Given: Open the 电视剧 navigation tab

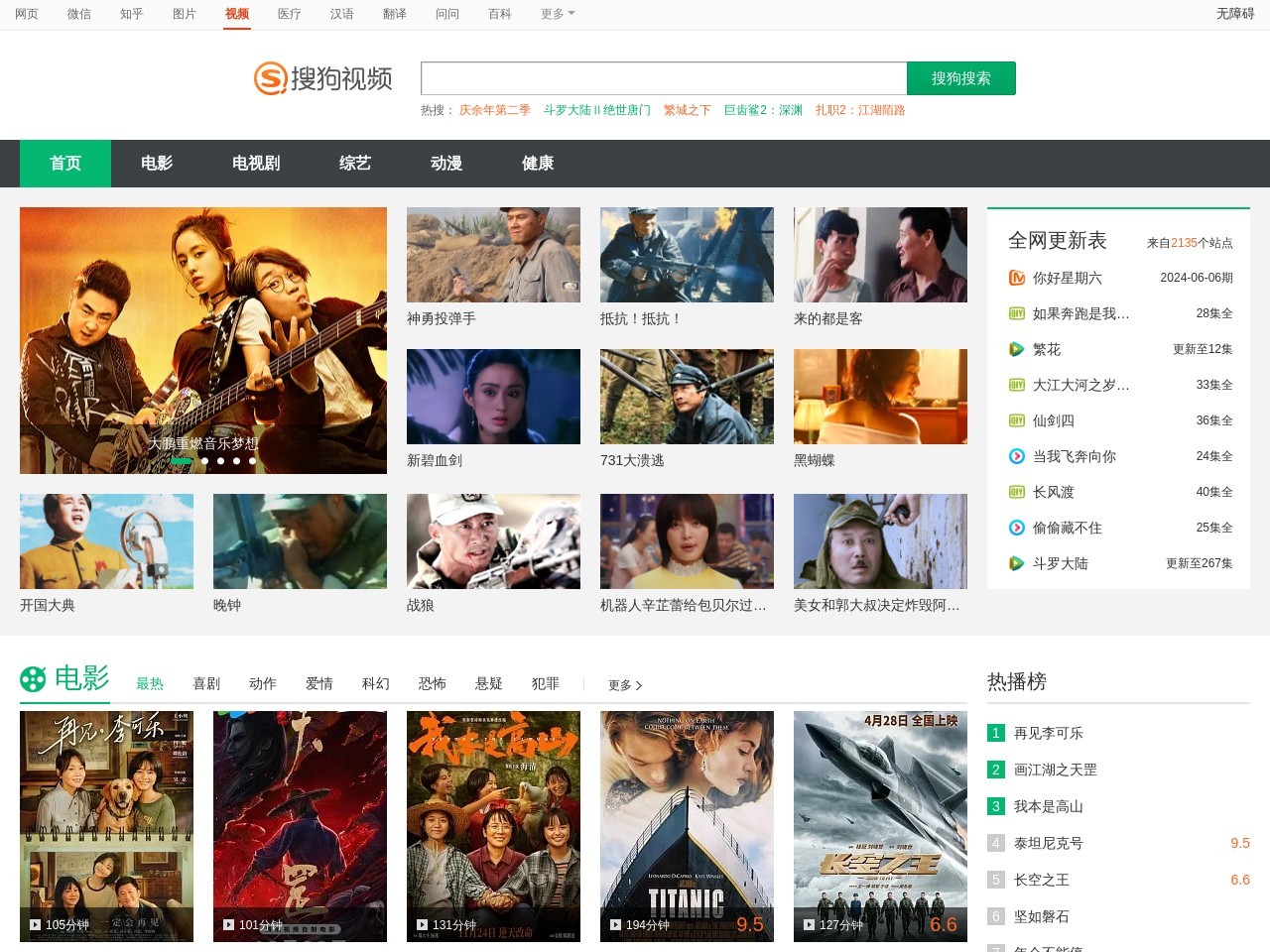Looking at the screenshot, I should click(x=256, y=164).
